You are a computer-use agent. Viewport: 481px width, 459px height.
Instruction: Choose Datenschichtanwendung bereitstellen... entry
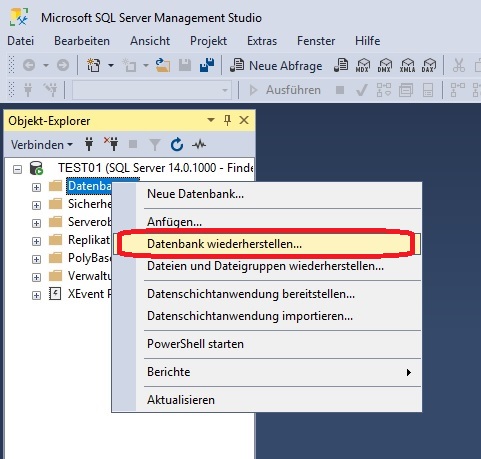click(x=267, y=294)
